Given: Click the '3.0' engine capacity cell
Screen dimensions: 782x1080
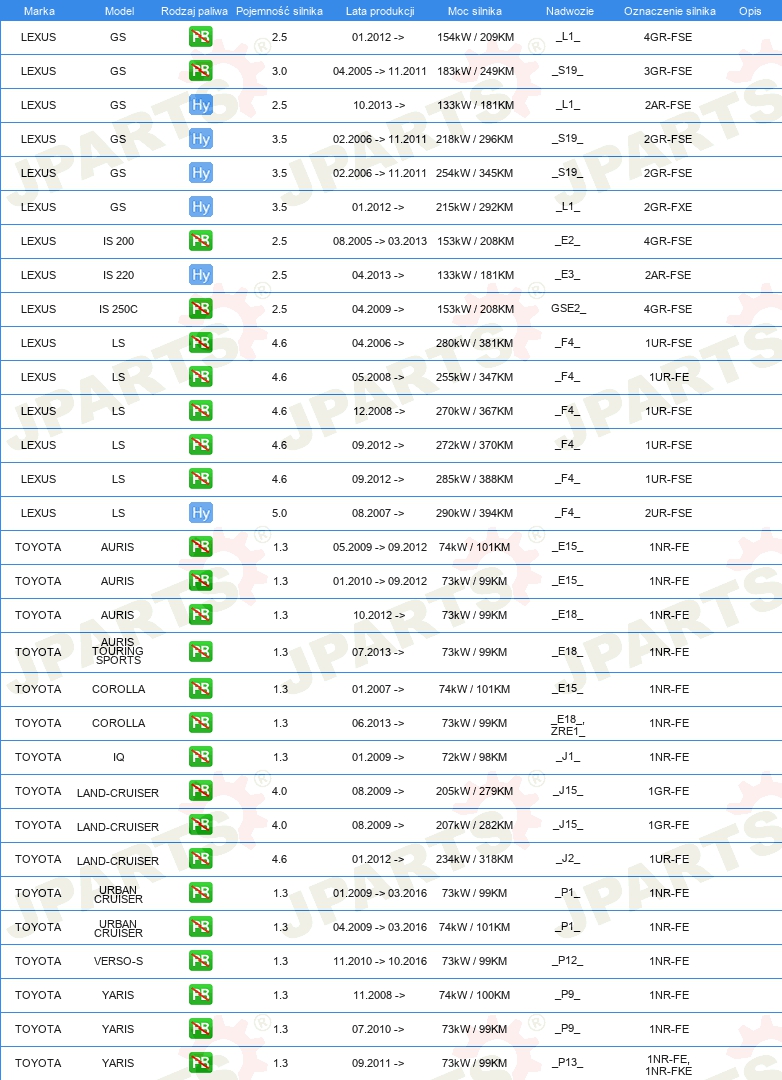Looking at the screenshot, I should [280, 71].
